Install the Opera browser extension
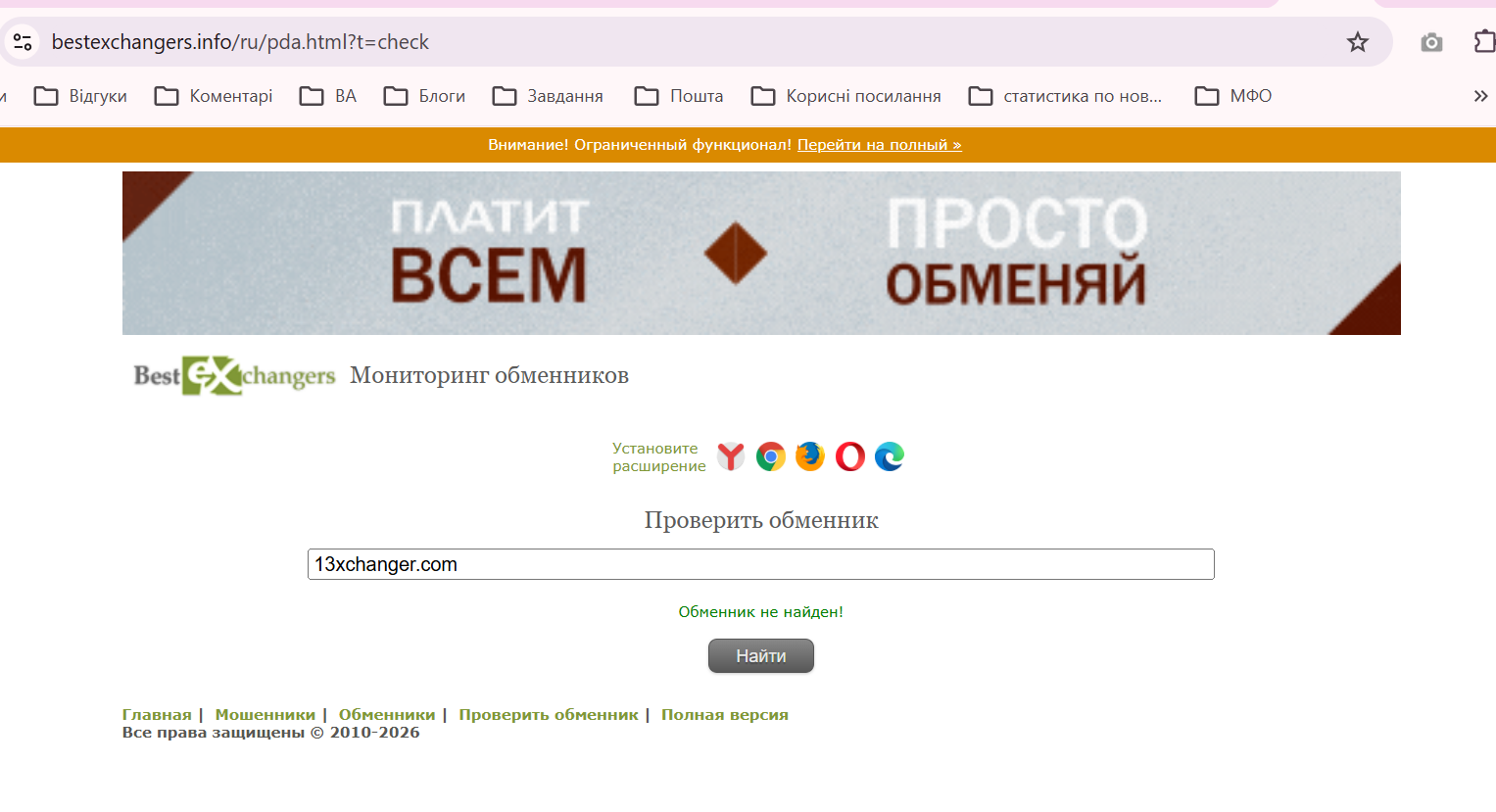The width and height of the screenshot is (1496, 812). (x=850, y=456)
